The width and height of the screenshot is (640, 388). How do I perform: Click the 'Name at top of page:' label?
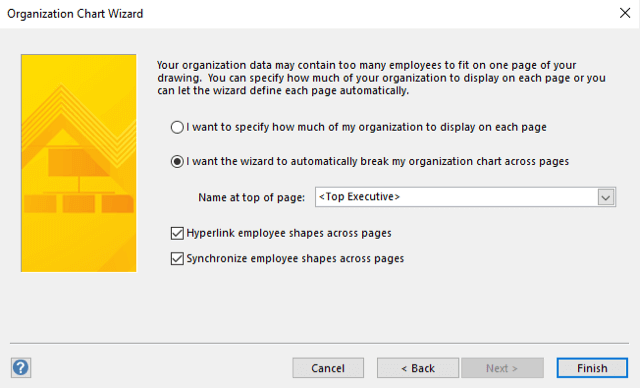[x=251, y=197]
